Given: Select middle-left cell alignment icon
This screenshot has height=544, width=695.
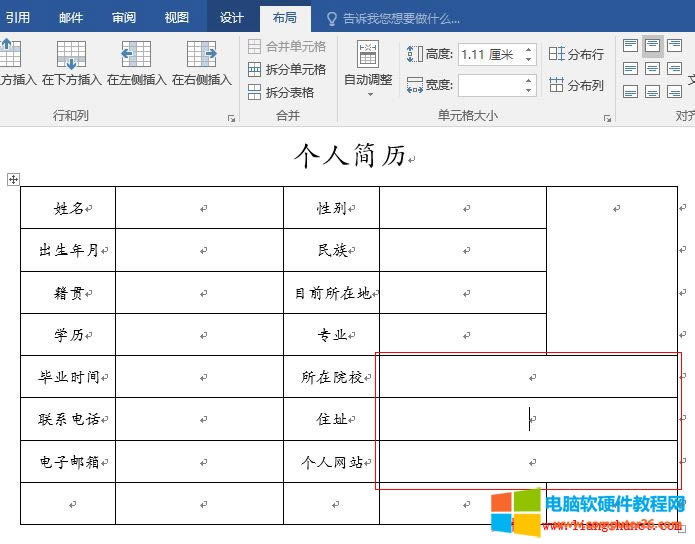Looking at the screenshot, I should click(x=630, y=69).
